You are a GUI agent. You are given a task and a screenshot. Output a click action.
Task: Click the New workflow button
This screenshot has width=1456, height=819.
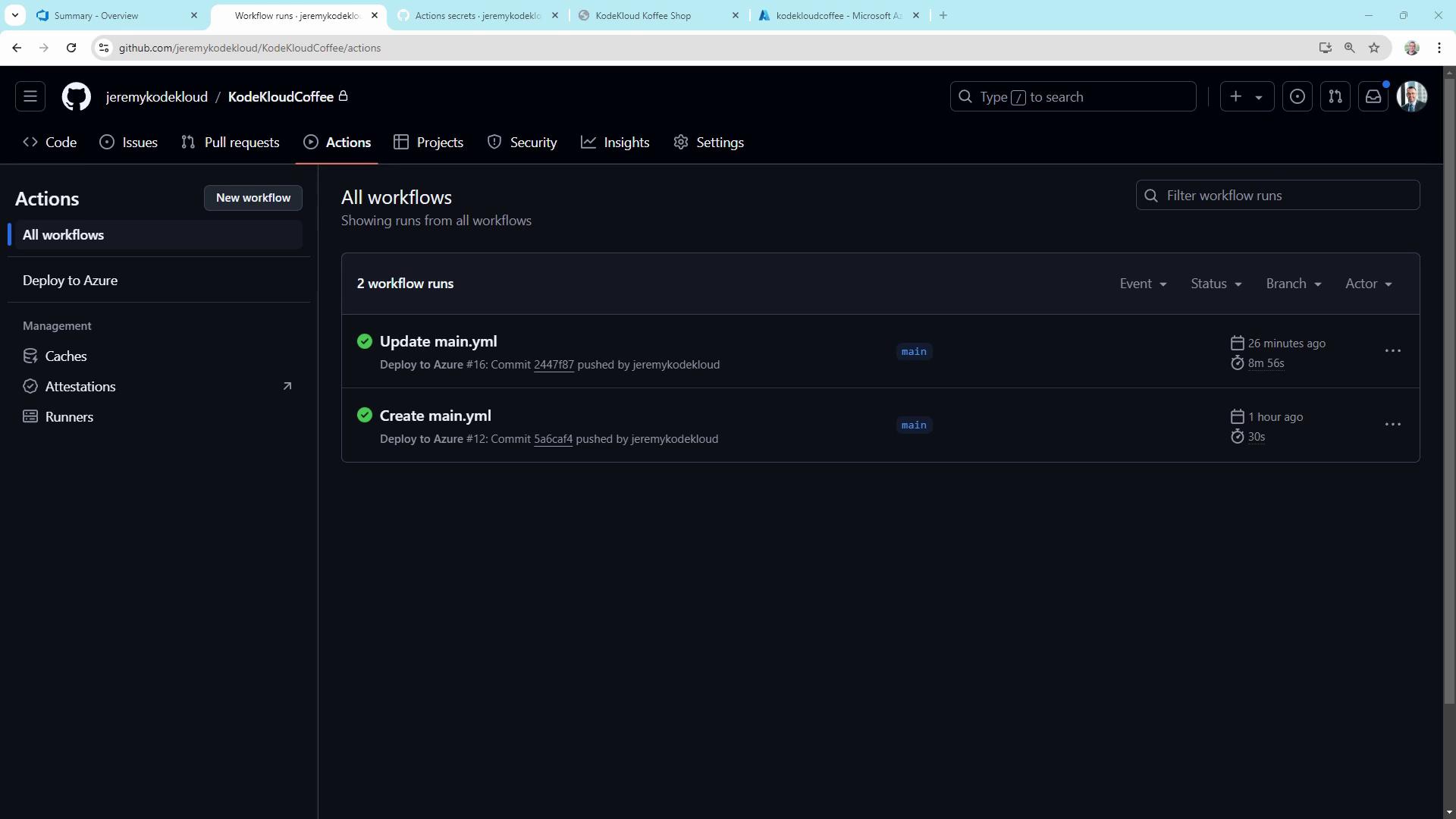point(253,198)
